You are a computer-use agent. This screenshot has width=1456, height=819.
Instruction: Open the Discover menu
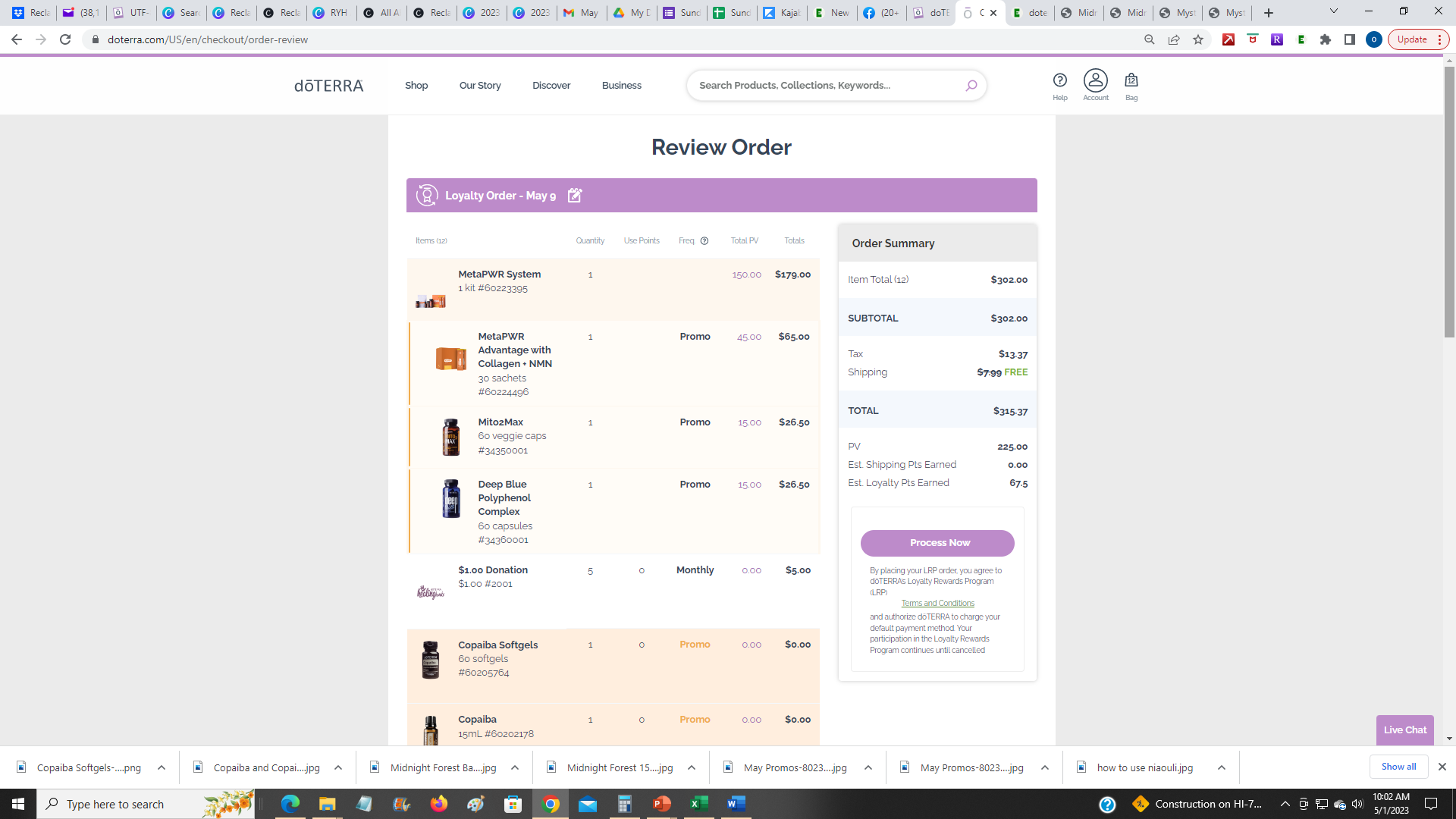click(551, 86)
